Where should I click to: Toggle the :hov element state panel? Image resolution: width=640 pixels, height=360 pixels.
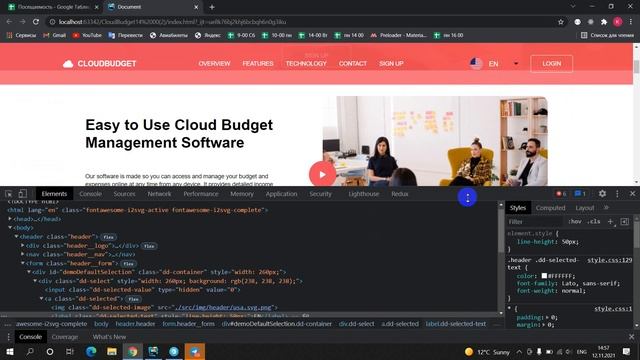pos(575,221)
